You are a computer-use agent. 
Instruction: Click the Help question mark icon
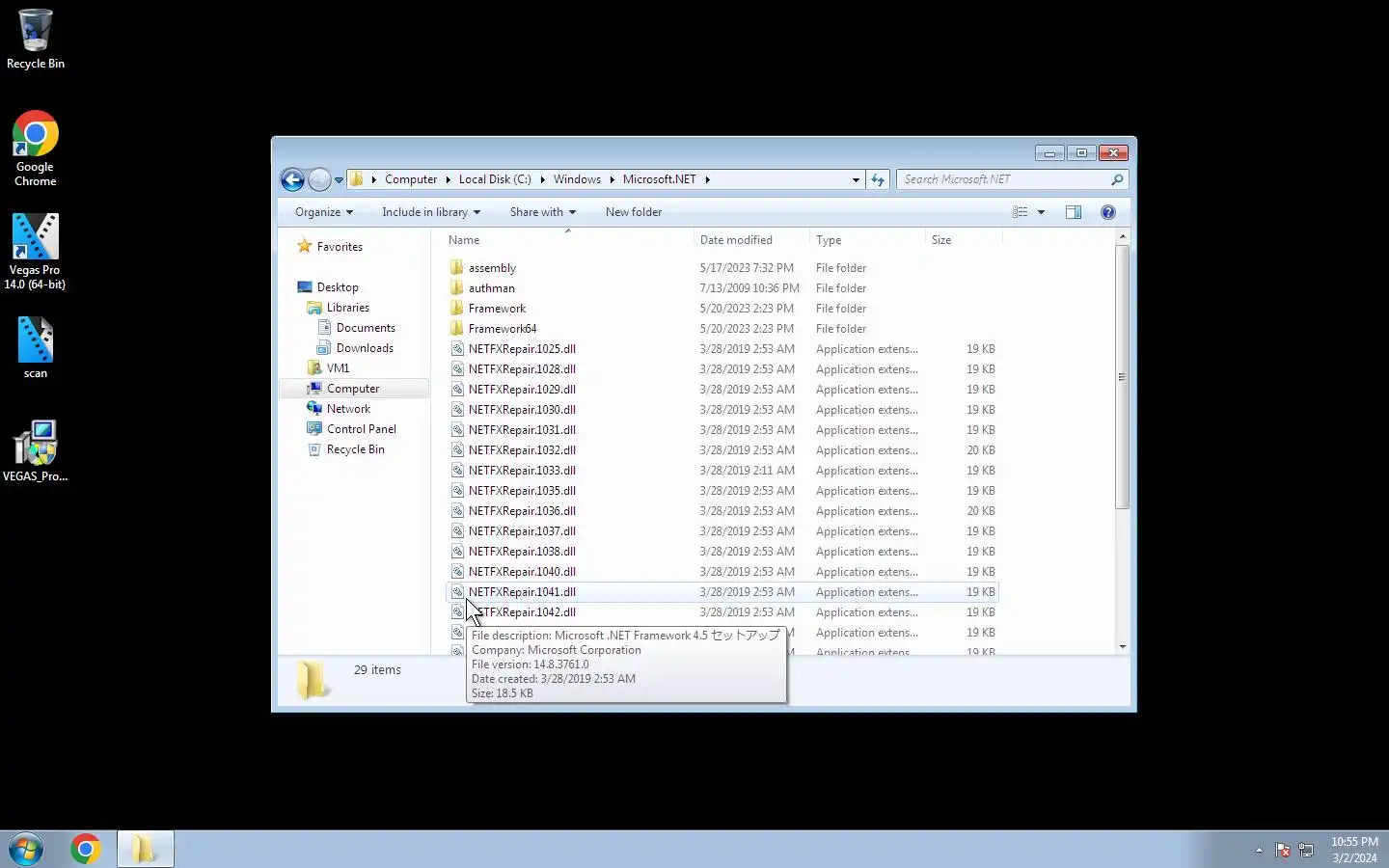click(x=1108, y=212)
